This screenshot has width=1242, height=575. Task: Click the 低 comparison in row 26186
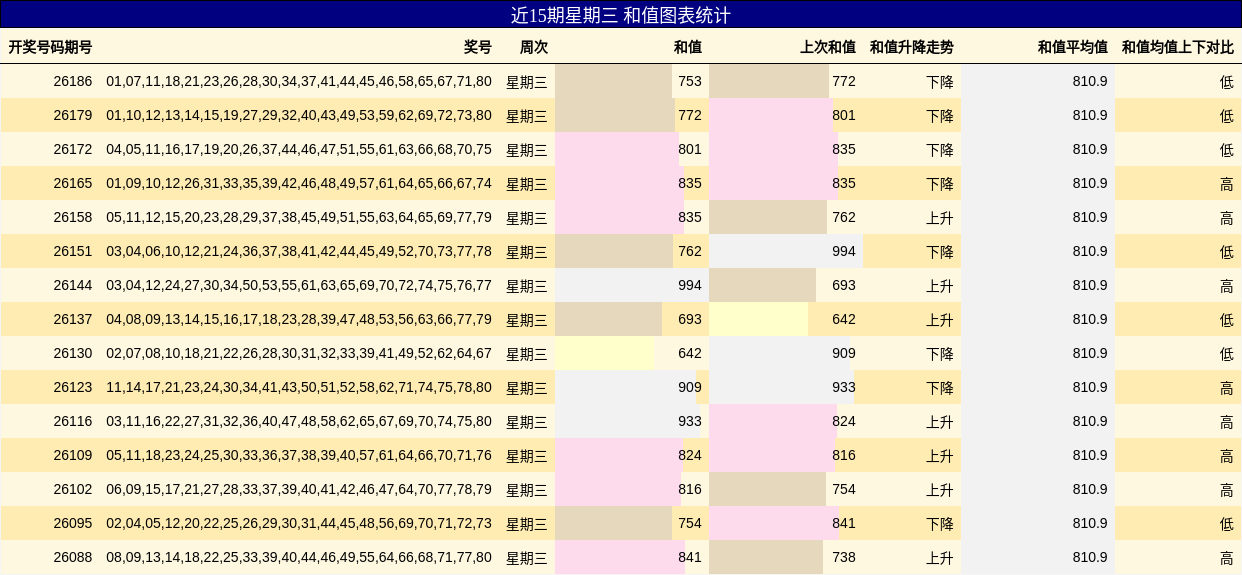click(x=1227, y=82)
